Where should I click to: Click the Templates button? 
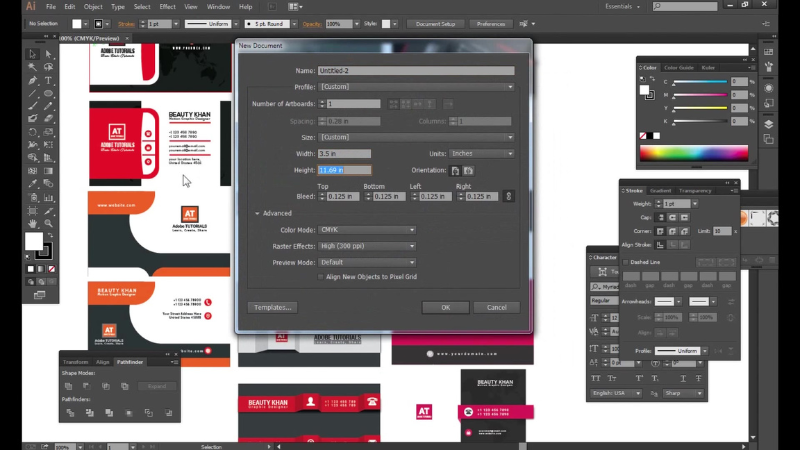[272, 308]
